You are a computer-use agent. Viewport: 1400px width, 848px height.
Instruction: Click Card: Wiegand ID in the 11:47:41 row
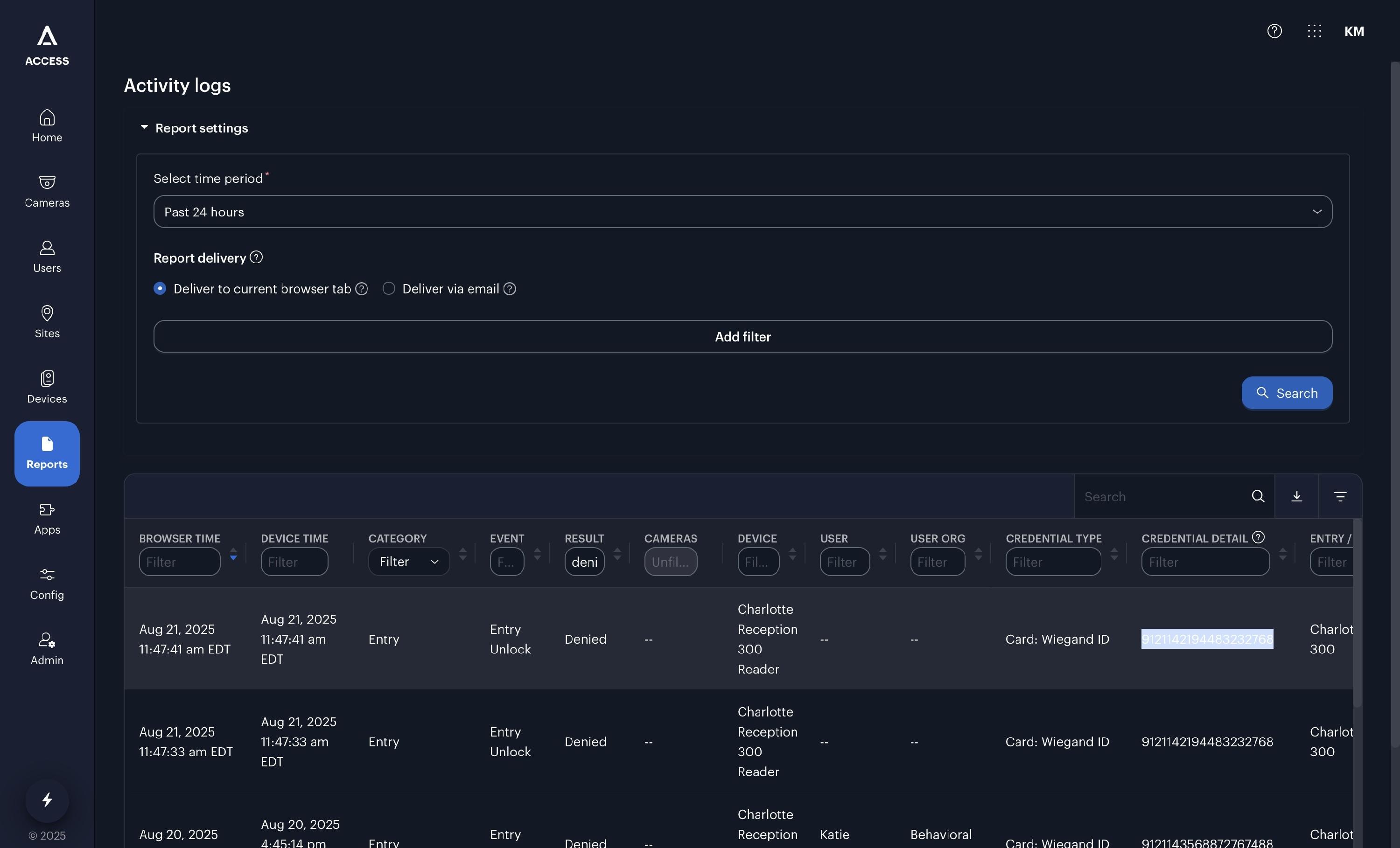[x=1057, y=639]
